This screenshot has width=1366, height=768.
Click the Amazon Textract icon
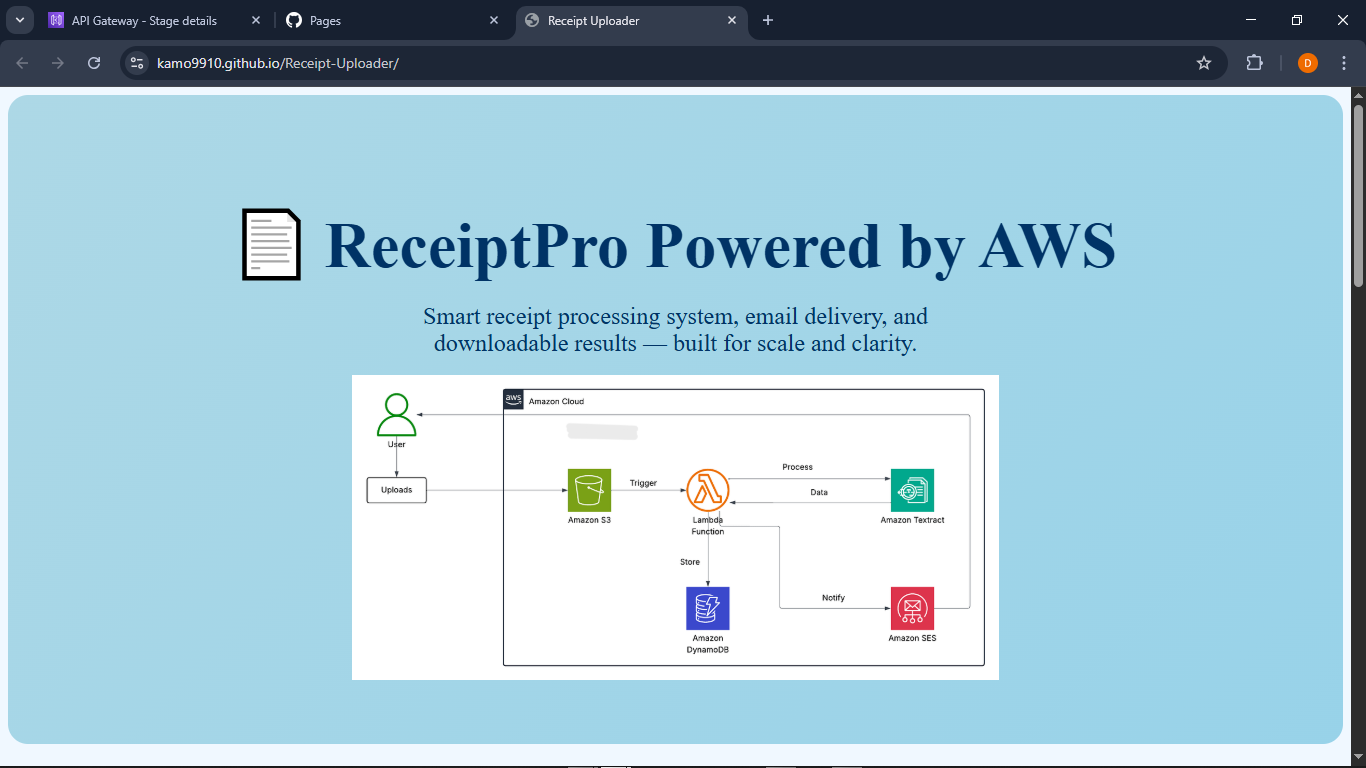point(912,490)
